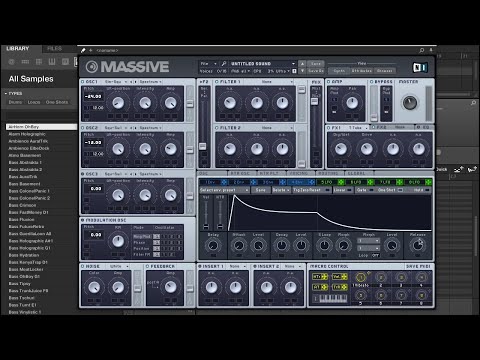Click the search magnifier in the plugin header
This screenshot has width=480, height=360.
coord(422,50)
